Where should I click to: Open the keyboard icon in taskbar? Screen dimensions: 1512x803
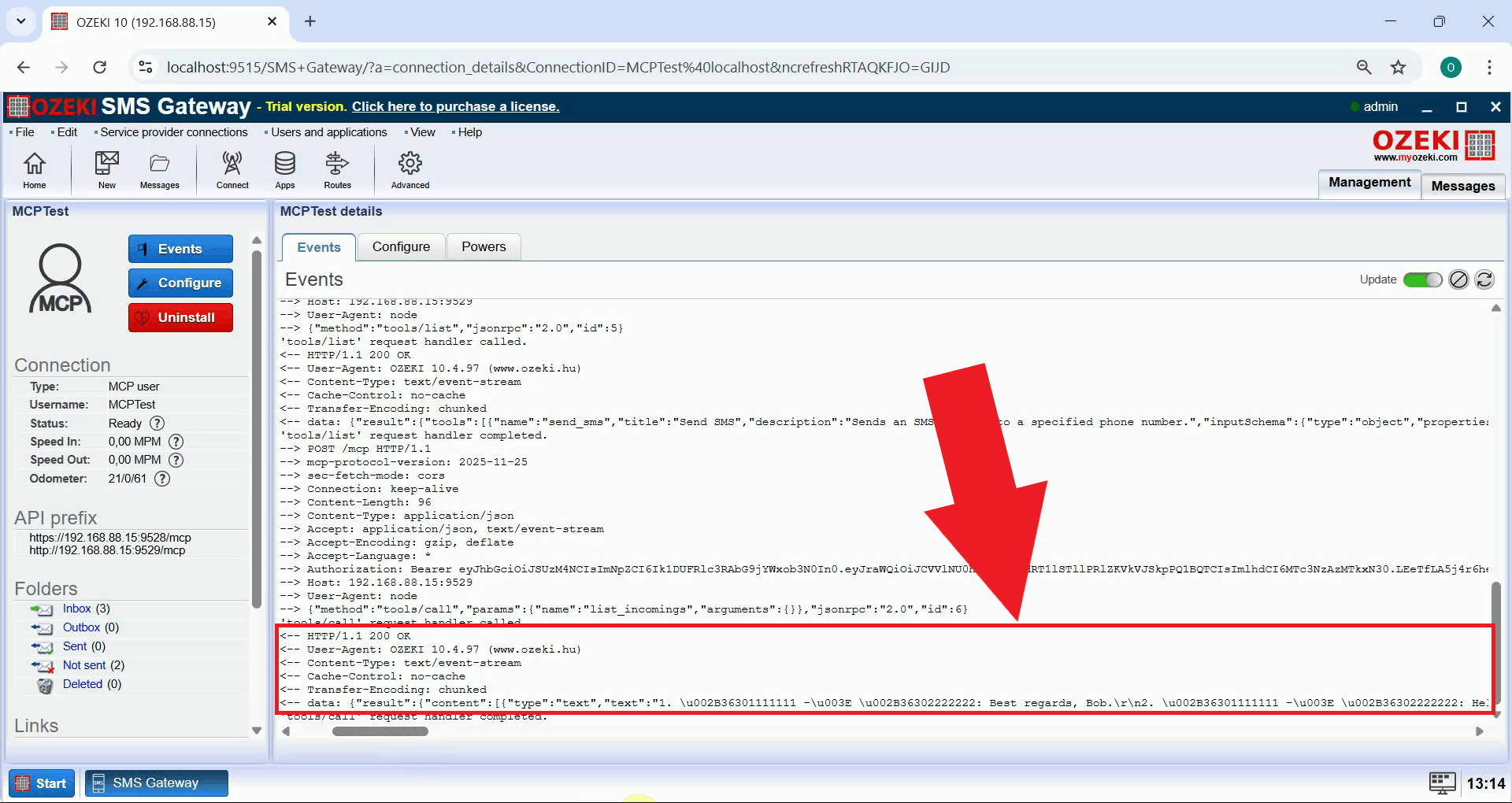pyautogui.click(x=1443, y=783)
